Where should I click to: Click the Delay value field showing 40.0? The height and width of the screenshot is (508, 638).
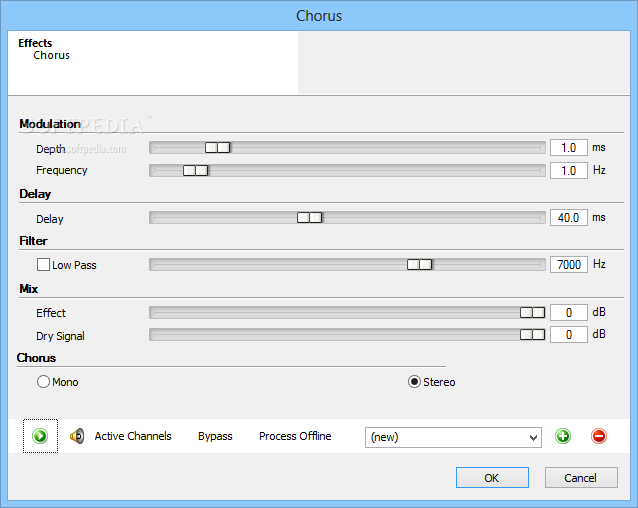click(569, 218)
